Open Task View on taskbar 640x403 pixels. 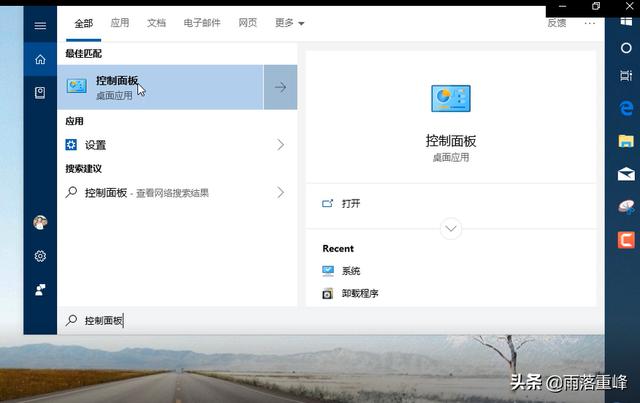pos(626,76)
